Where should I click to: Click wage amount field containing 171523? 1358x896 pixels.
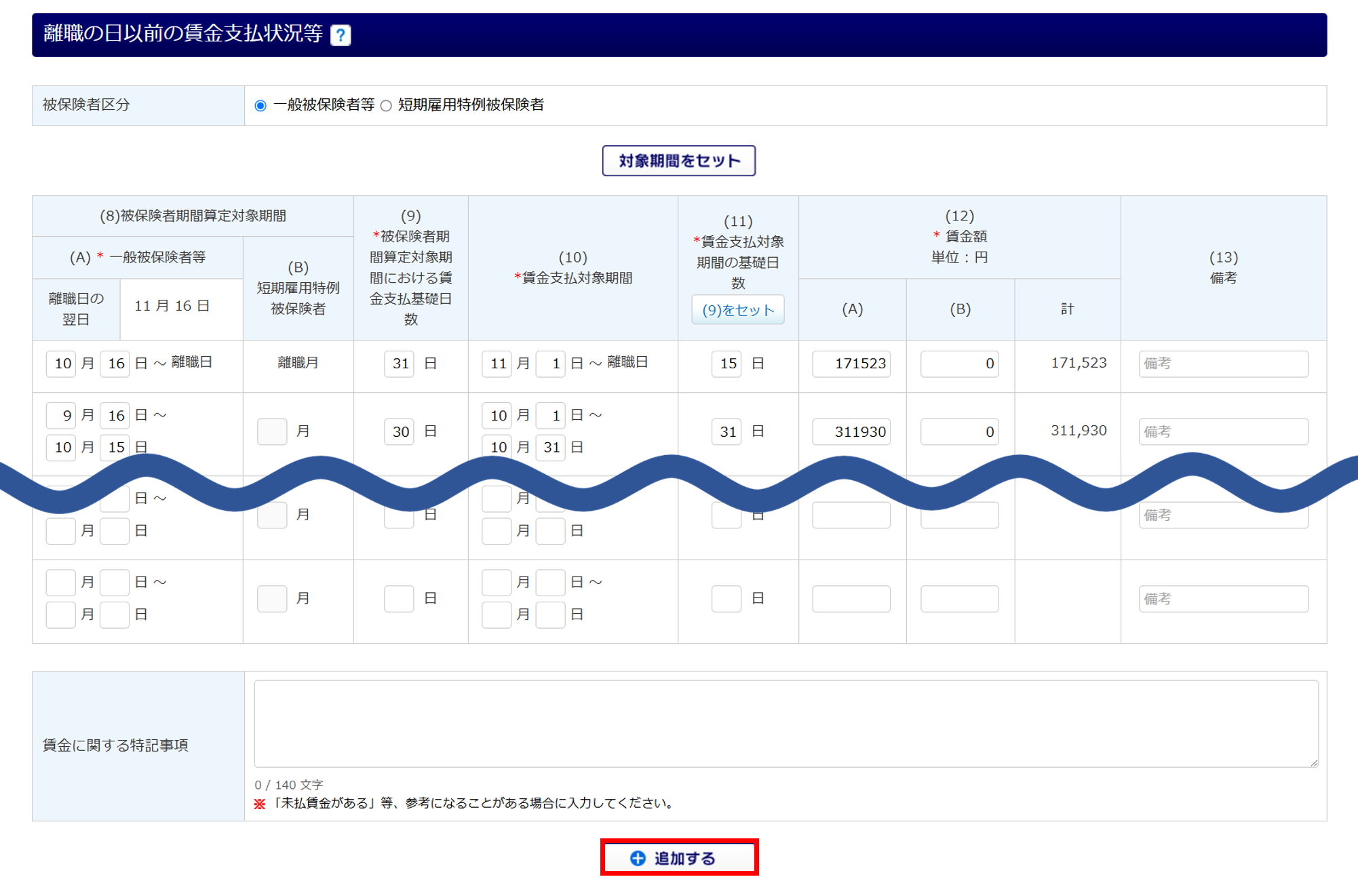click(851, 364)
